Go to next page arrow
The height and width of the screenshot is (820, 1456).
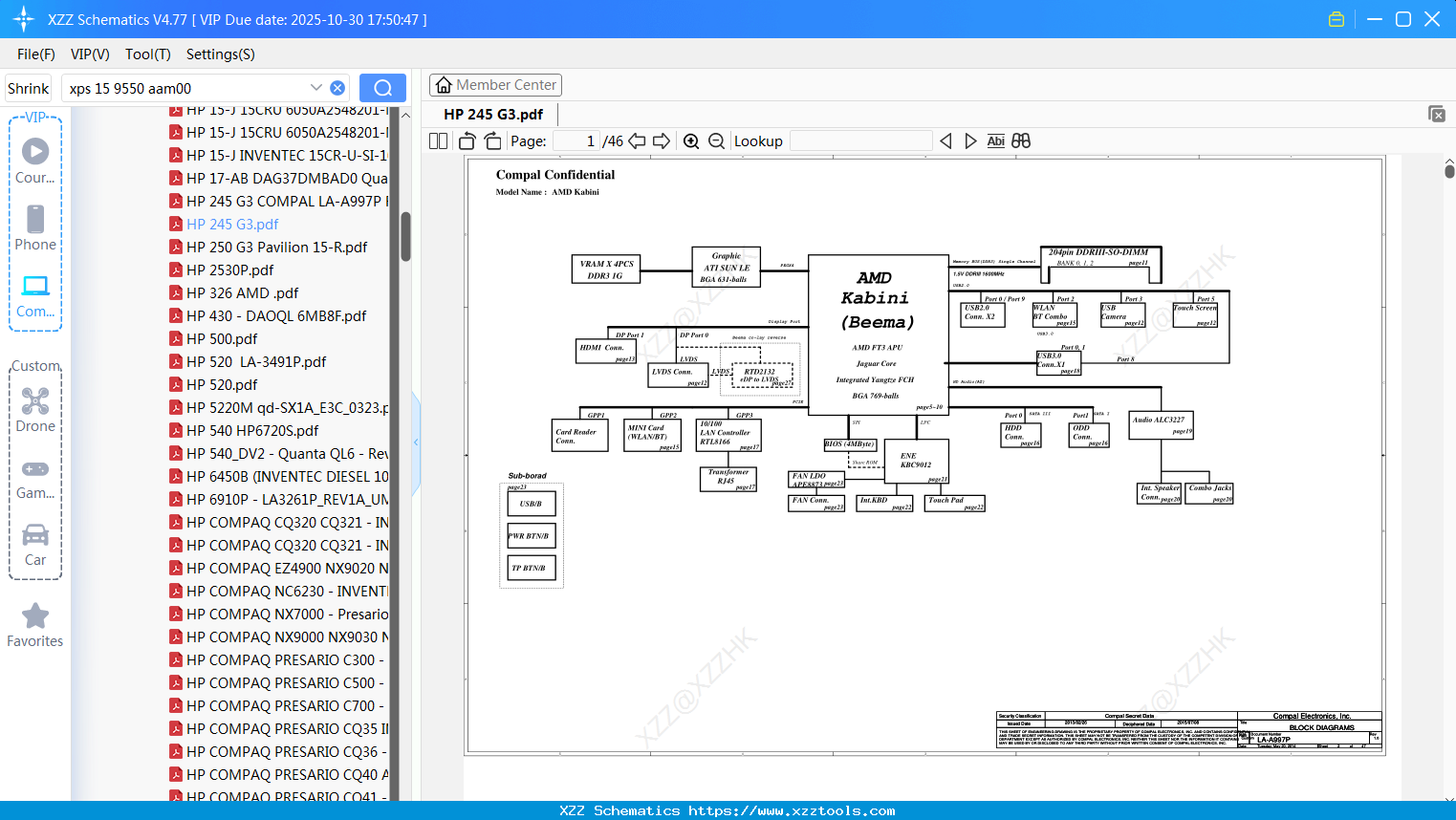coord(662,141)
